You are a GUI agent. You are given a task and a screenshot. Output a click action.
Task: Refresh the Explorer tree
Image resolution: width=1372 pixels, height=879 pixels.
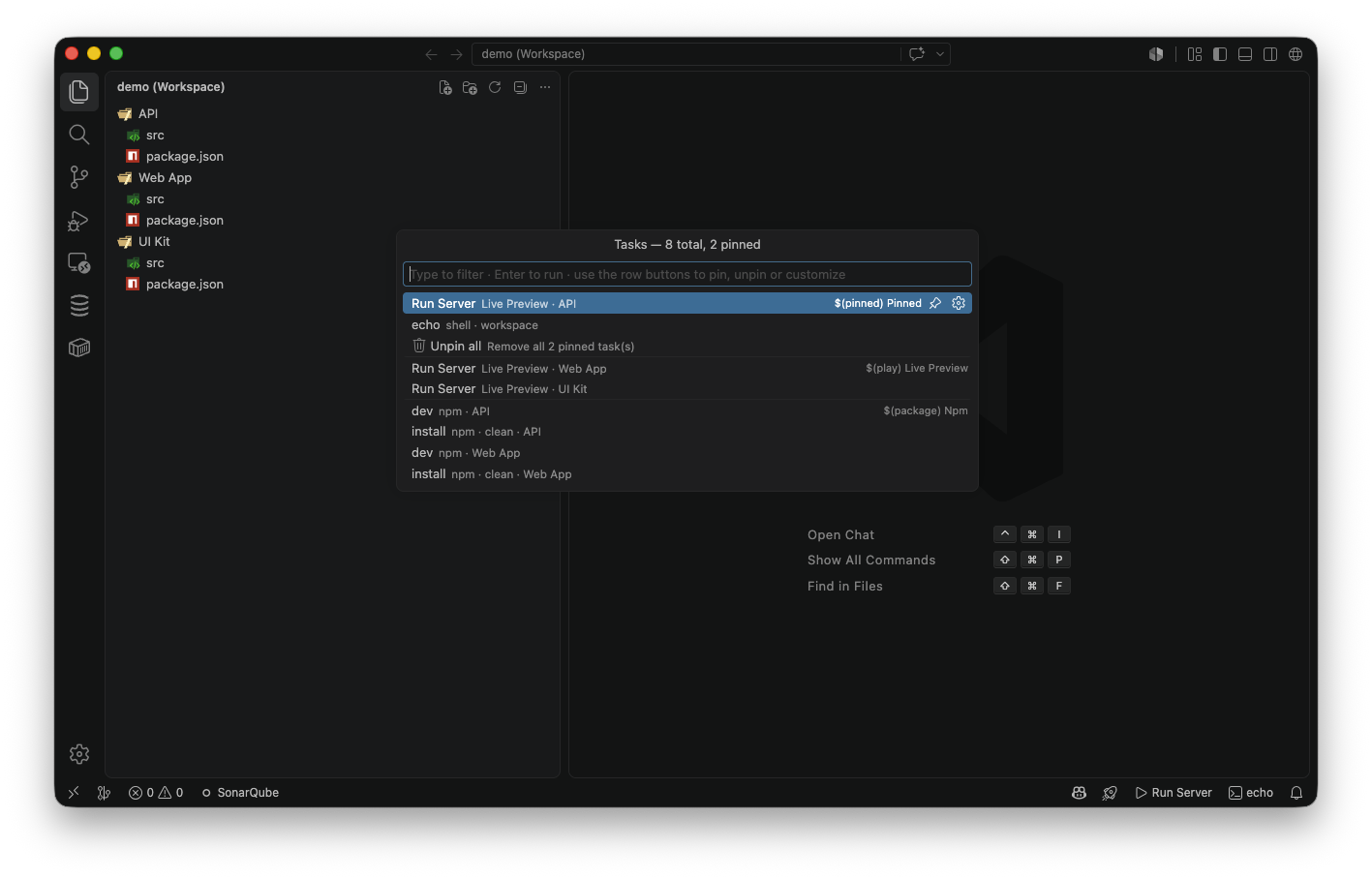tap(495, 87)
